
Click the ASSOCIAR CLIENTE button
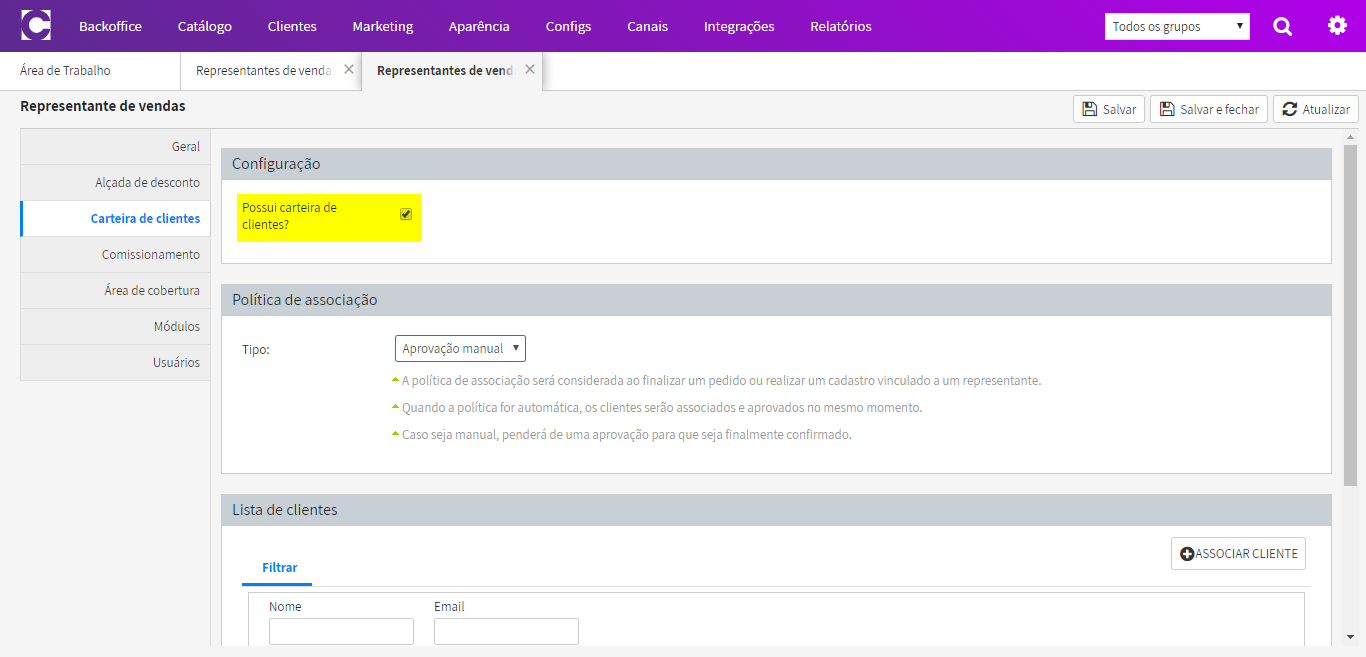click(x=1238, y=553)
